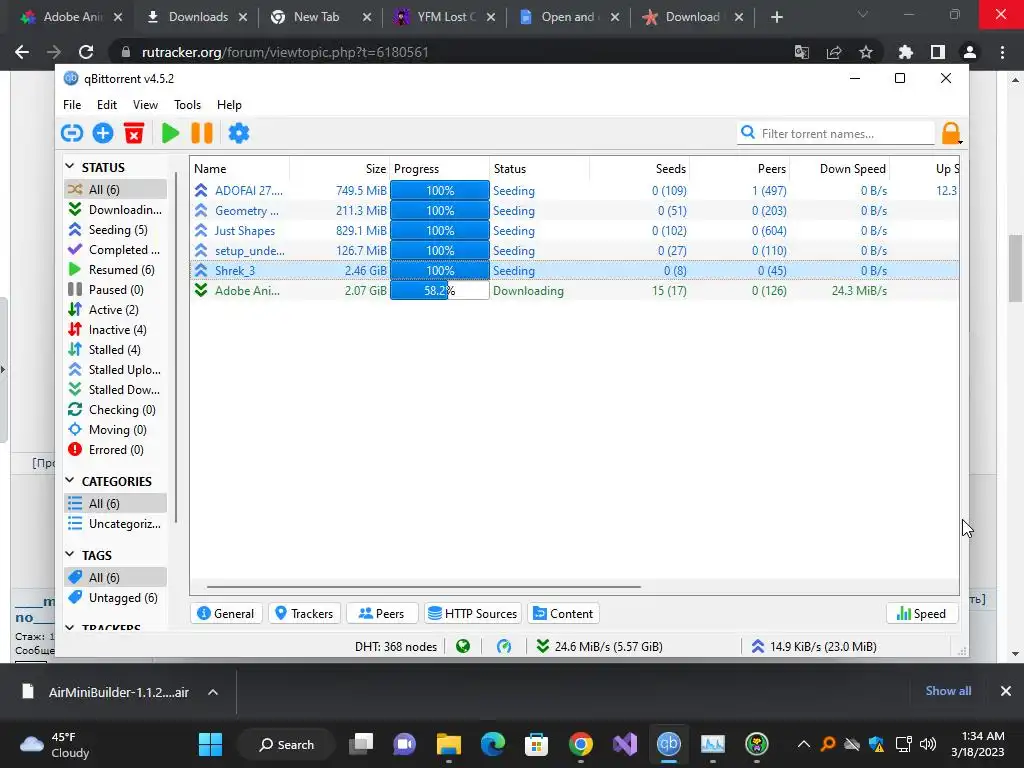Open the Edit menu in qBittorrent
This screenshot has width=1024, height=768.
[106, 104]
